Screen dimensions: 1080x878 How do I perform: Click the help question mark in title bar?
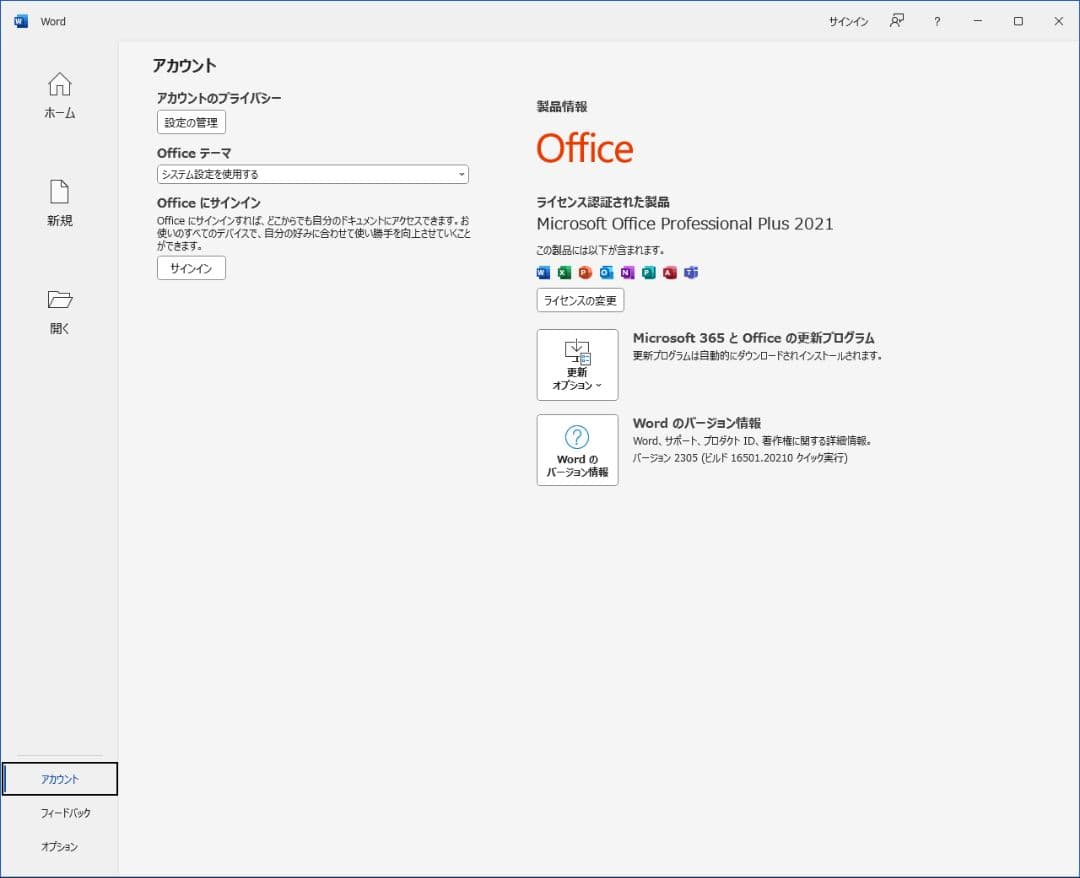[937, 21]
